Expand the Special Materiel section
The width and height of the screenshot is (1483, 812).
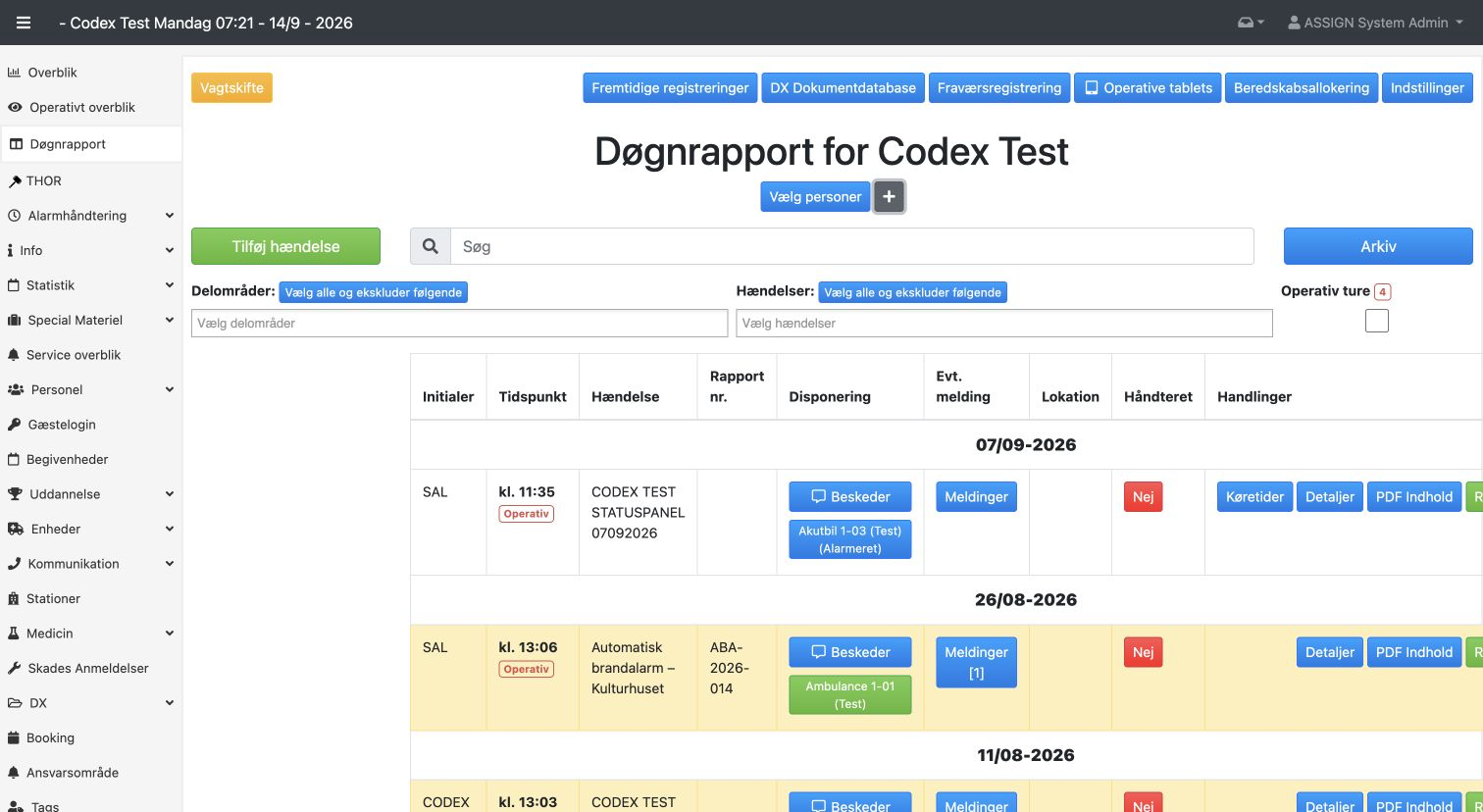click(x=91, y=321)
